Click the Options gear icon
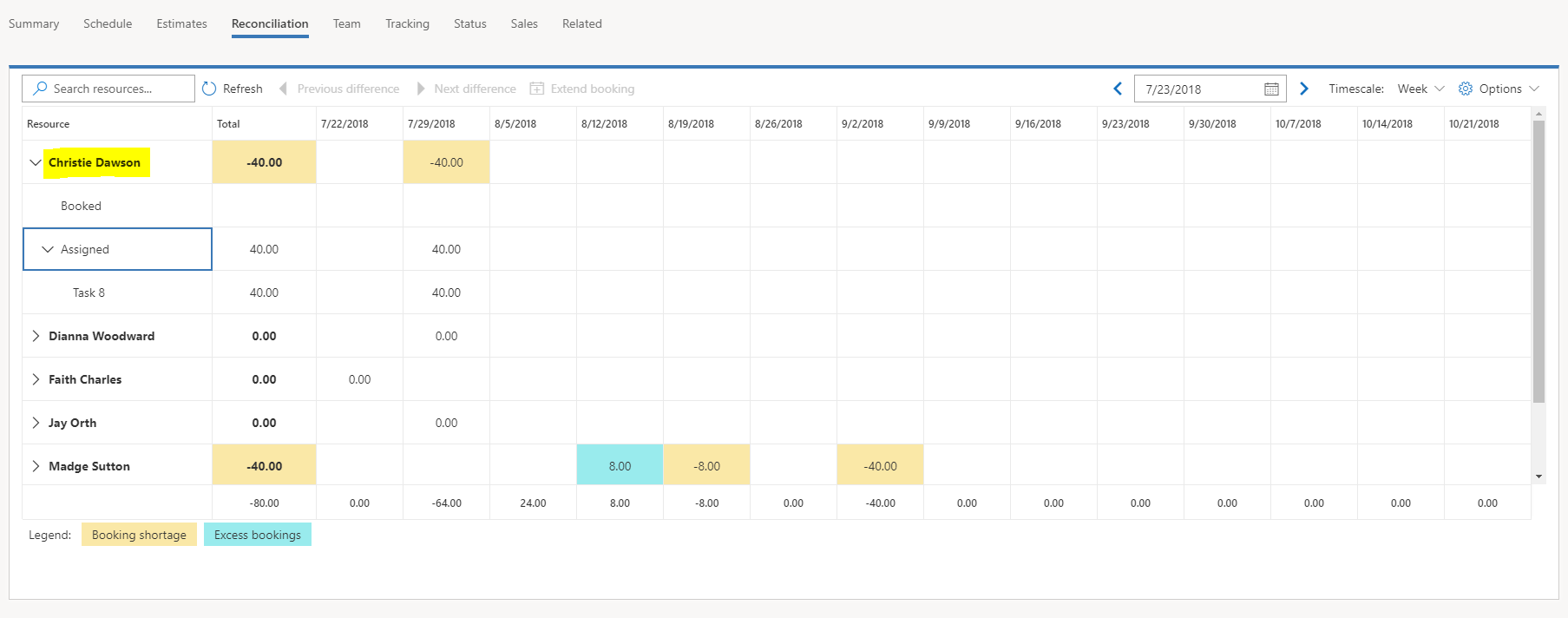The height and width of the screenshot is (618, 1568). coord(1466,89)
